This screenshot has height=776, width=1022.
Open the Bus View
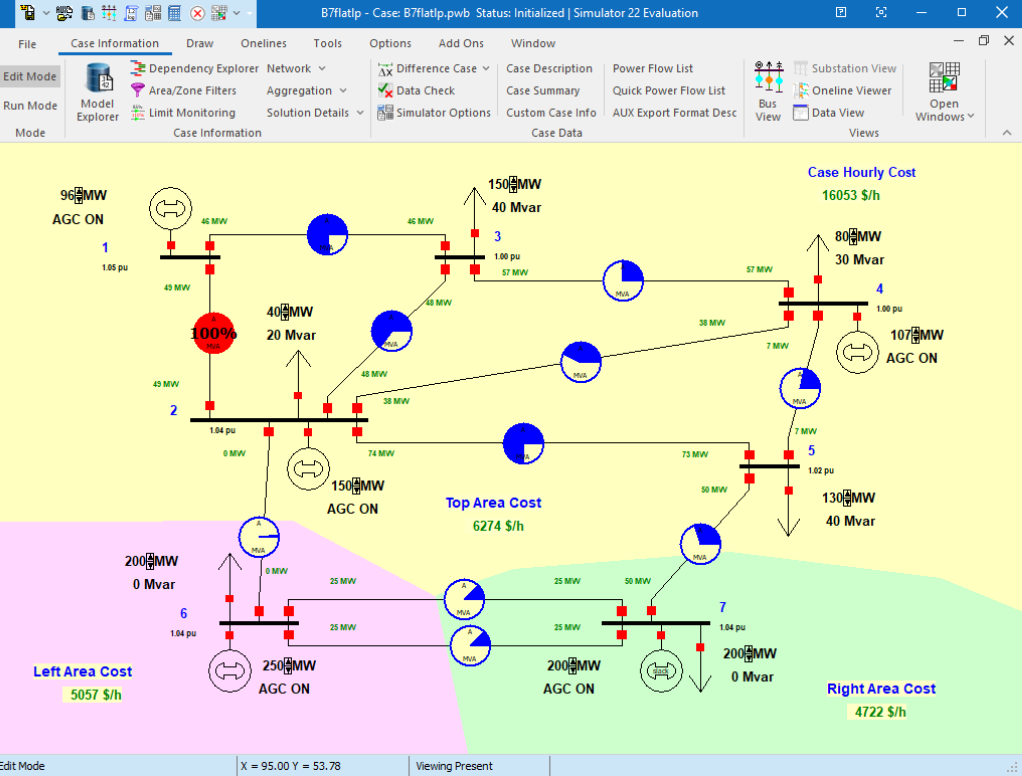coord(767,92)
